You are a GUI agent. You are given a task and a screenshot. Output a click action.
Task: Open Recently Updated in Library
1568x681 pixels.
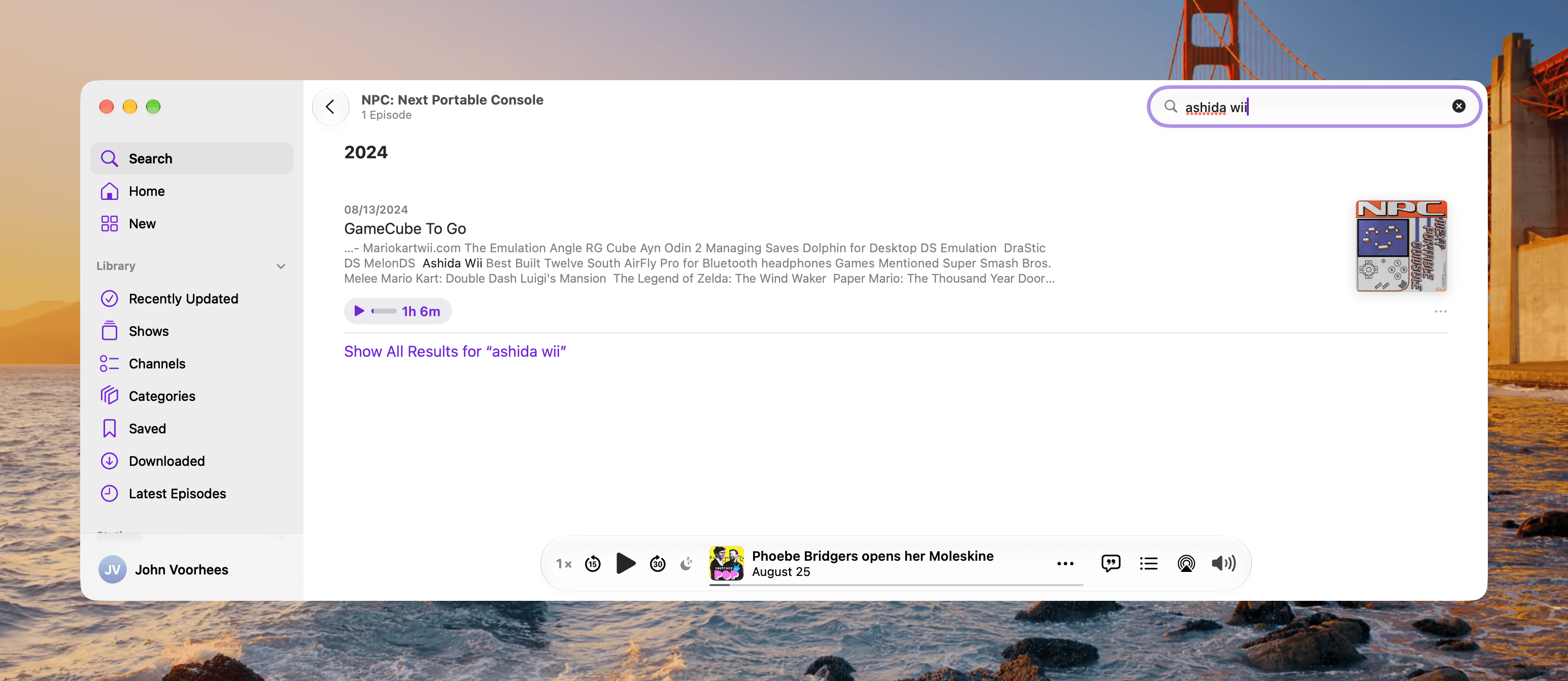point(192,298)
